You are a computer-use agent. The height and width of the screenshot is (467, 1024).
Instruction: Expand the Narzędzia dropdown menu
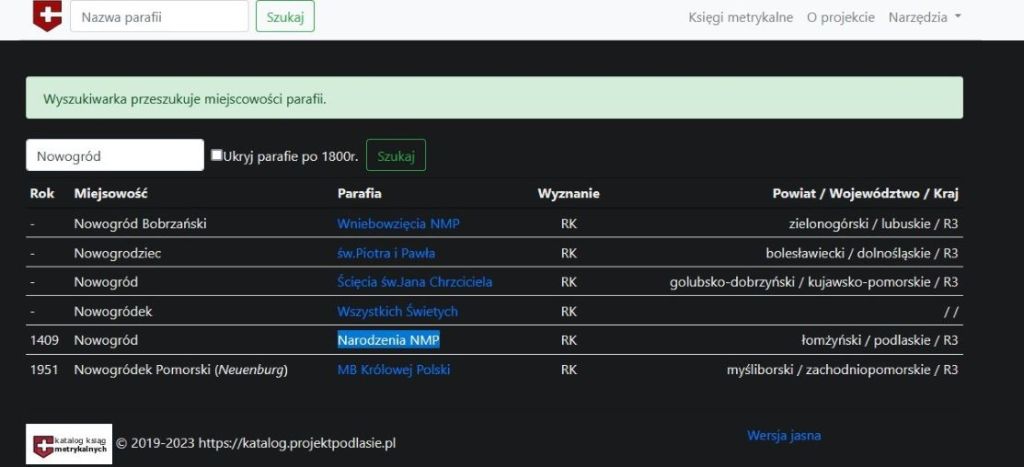924,17
